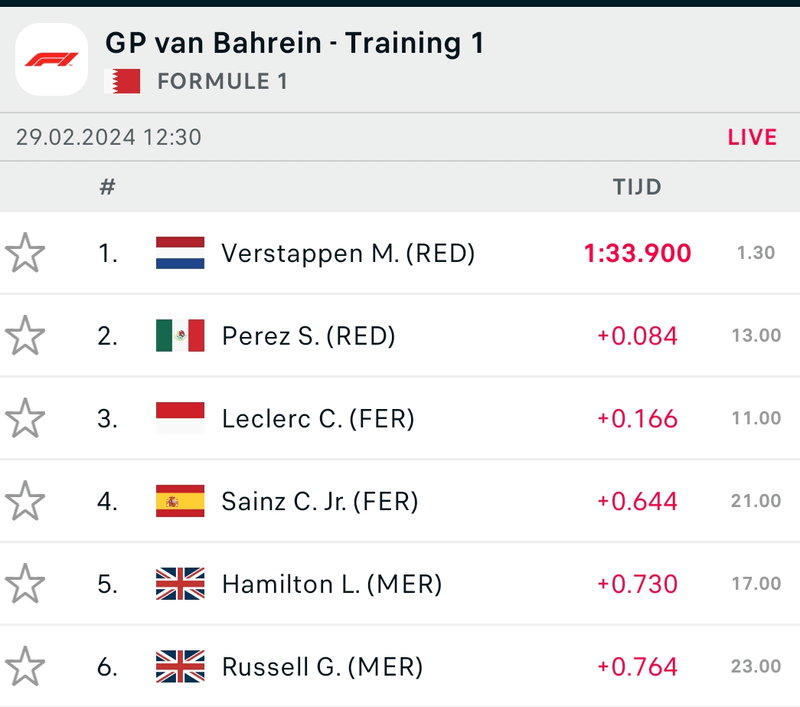Star Leclerc as a favorite
The image size is (800, 707).
pos(25,419)
